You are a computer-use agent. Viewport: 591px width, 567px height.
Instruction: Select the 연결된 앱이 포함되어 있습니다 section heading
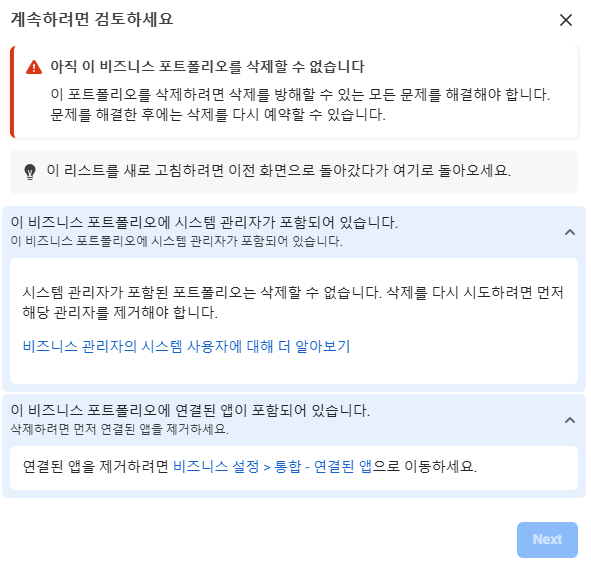[x=190, y=410]
